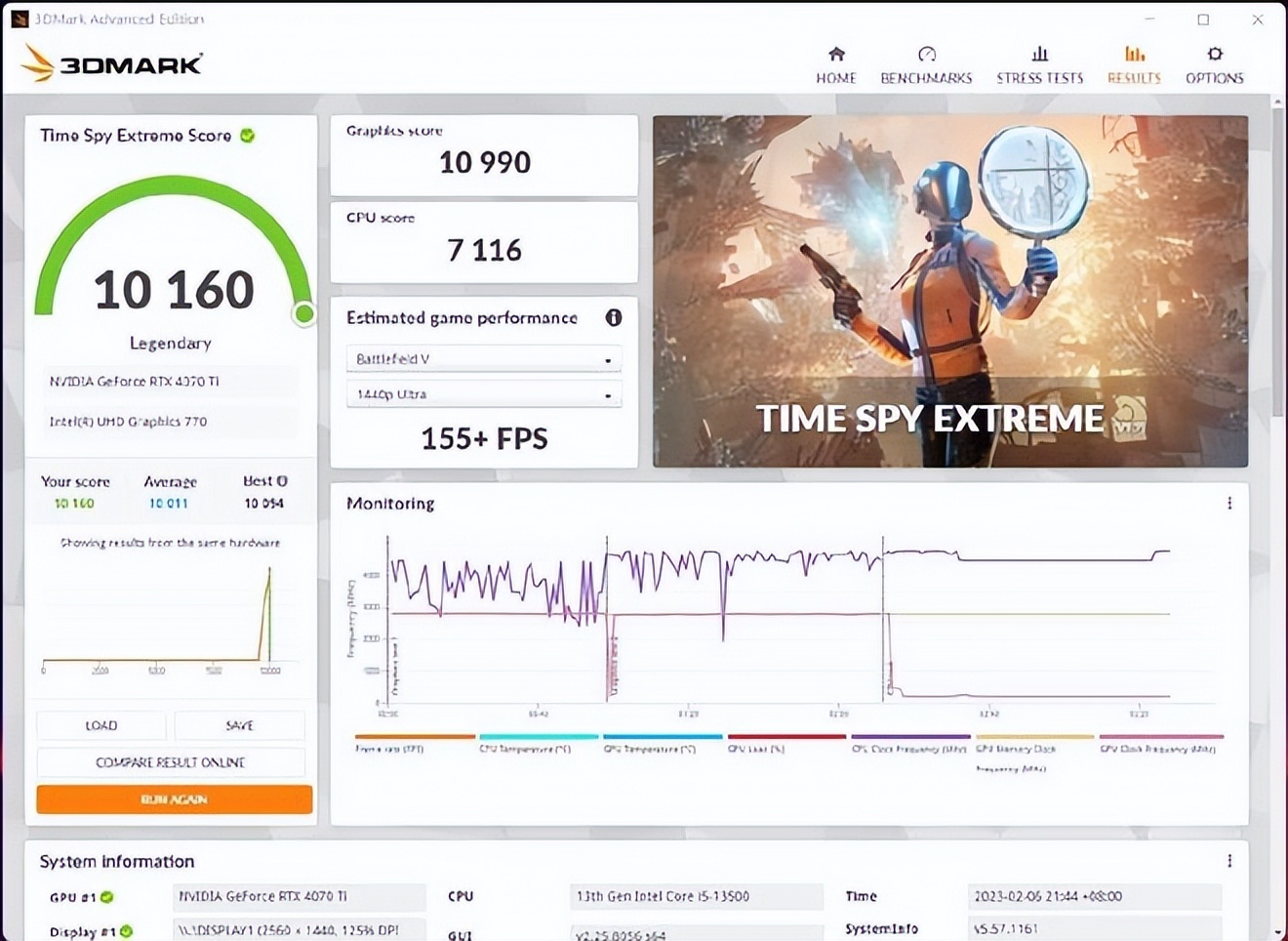The image size is (1288, 941).
Task: Open the Monitoring panel options menu
Action: click(x=1229, y=503)
